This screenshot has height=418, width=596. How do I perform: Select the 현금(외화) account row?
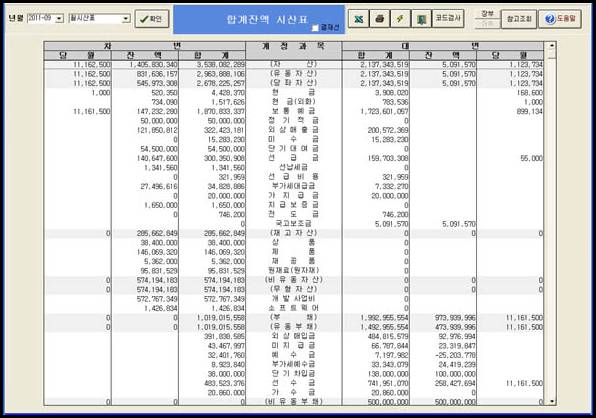293,102
